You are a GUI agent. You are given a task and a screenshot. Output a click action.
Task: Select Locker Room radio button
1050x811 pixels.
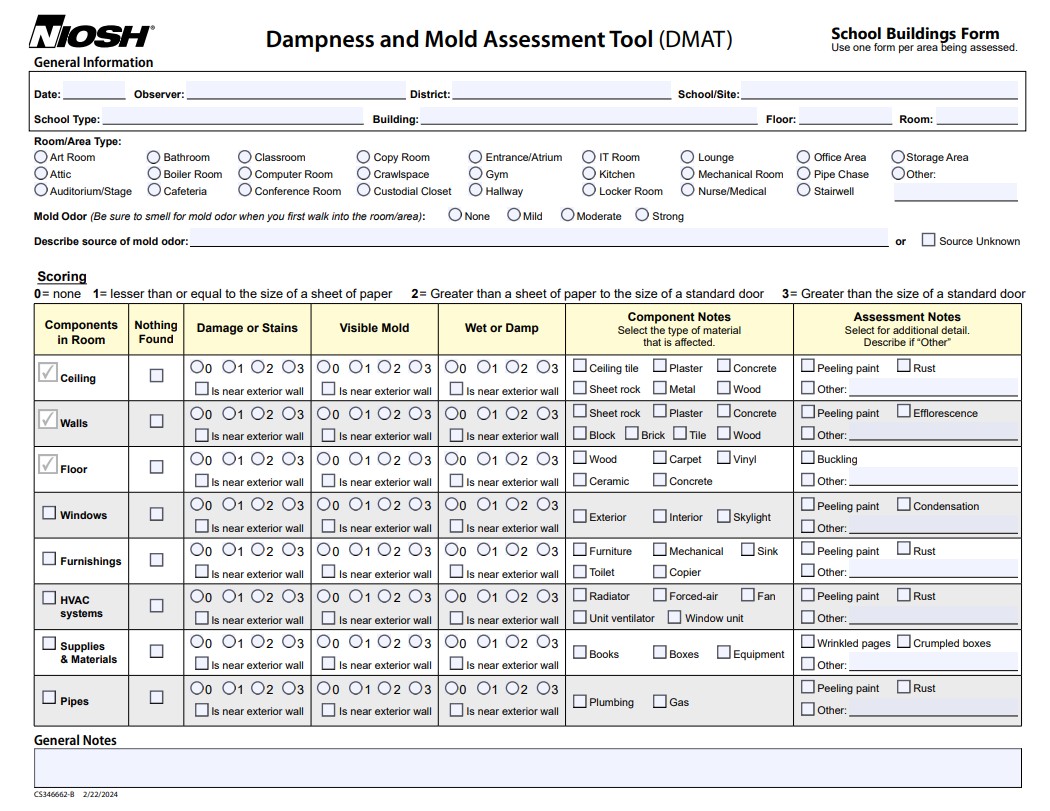click(x=589, y=190)
